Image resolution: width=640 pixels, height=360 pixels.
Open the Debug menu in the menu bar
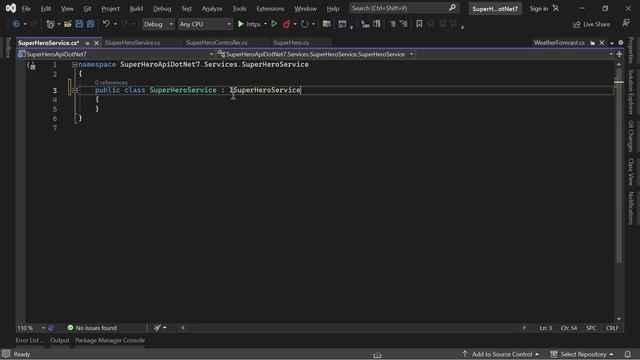tap(162, 8)
